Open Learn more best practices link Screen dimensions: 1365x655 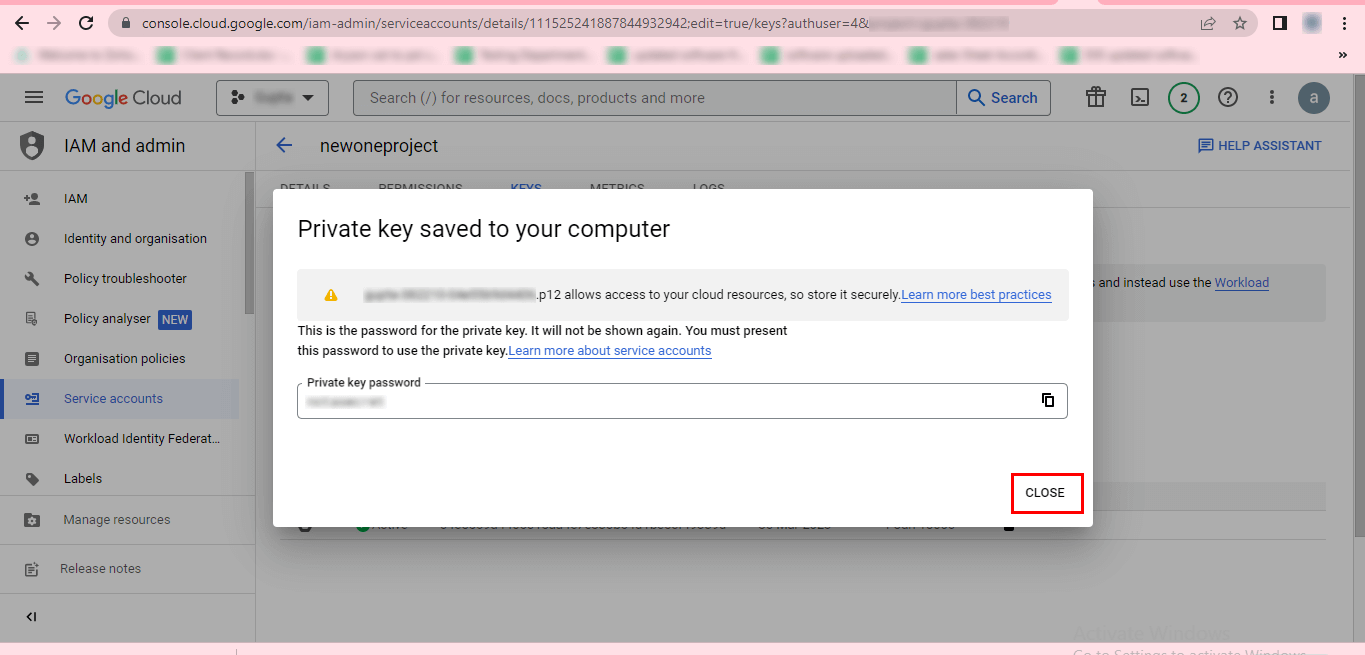[976, 295]
